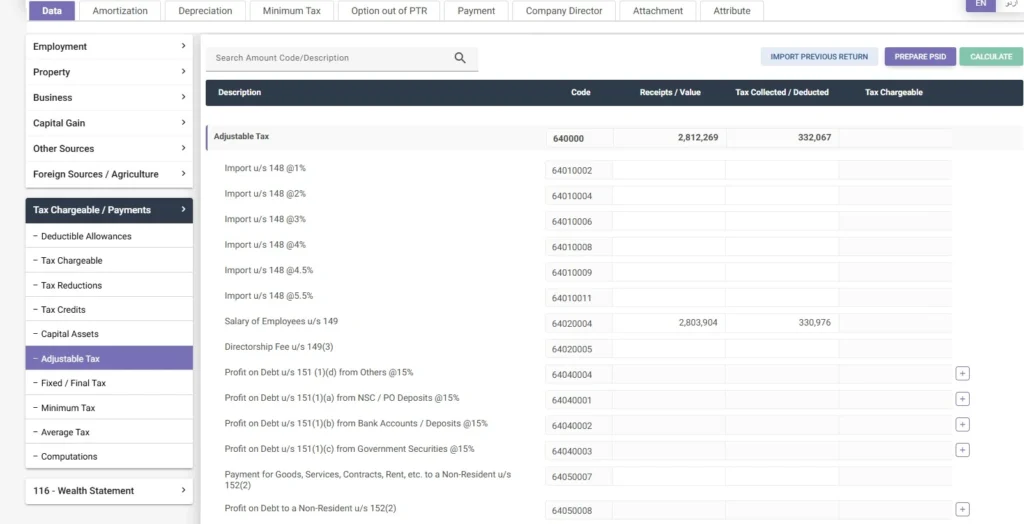Image resolution: width=1024 pixels, height=524 pixels.
Task: Expand the Employment section
Action: tap(109, 46)
